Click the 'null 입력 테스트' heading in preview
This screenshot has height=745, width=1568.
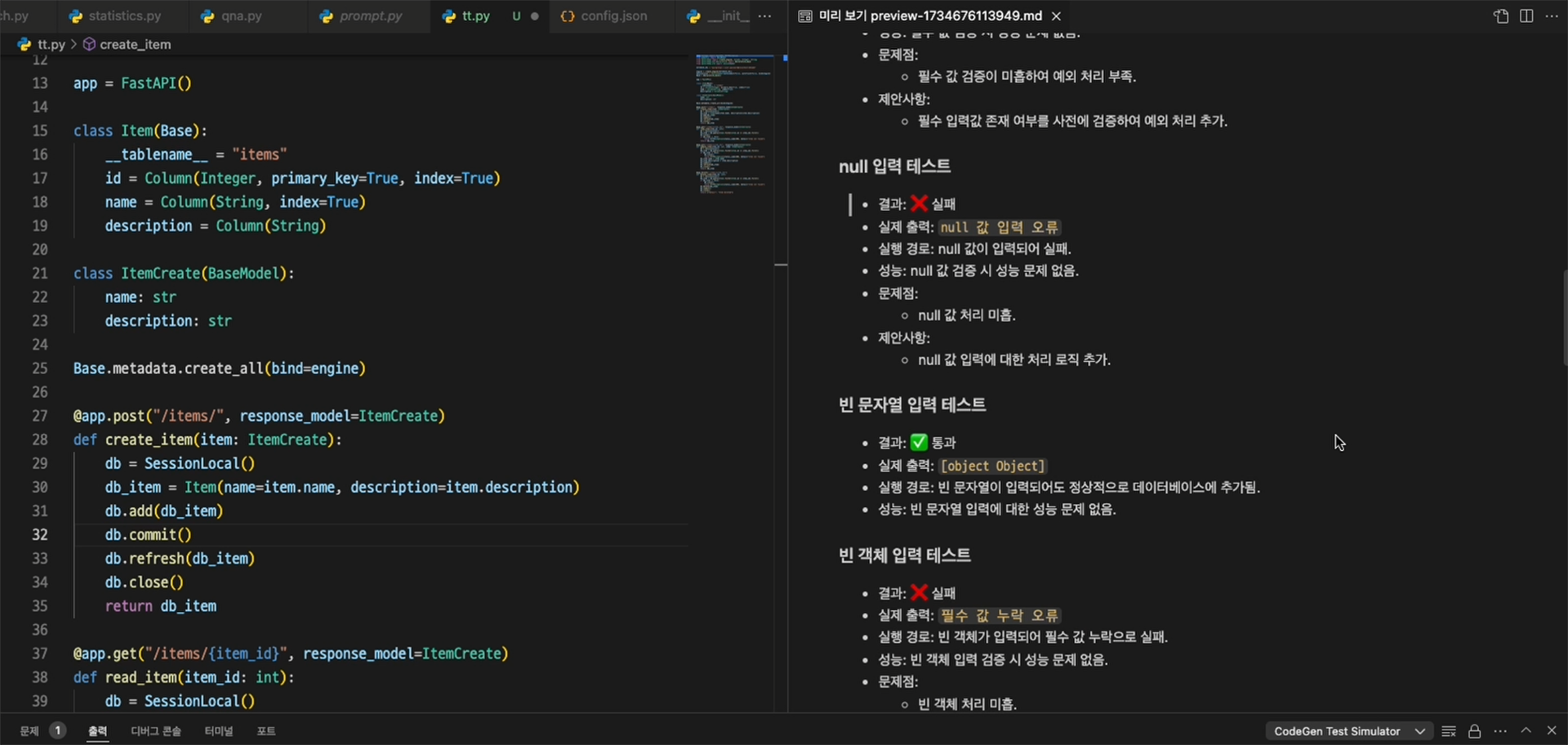[x=894, y=166]
